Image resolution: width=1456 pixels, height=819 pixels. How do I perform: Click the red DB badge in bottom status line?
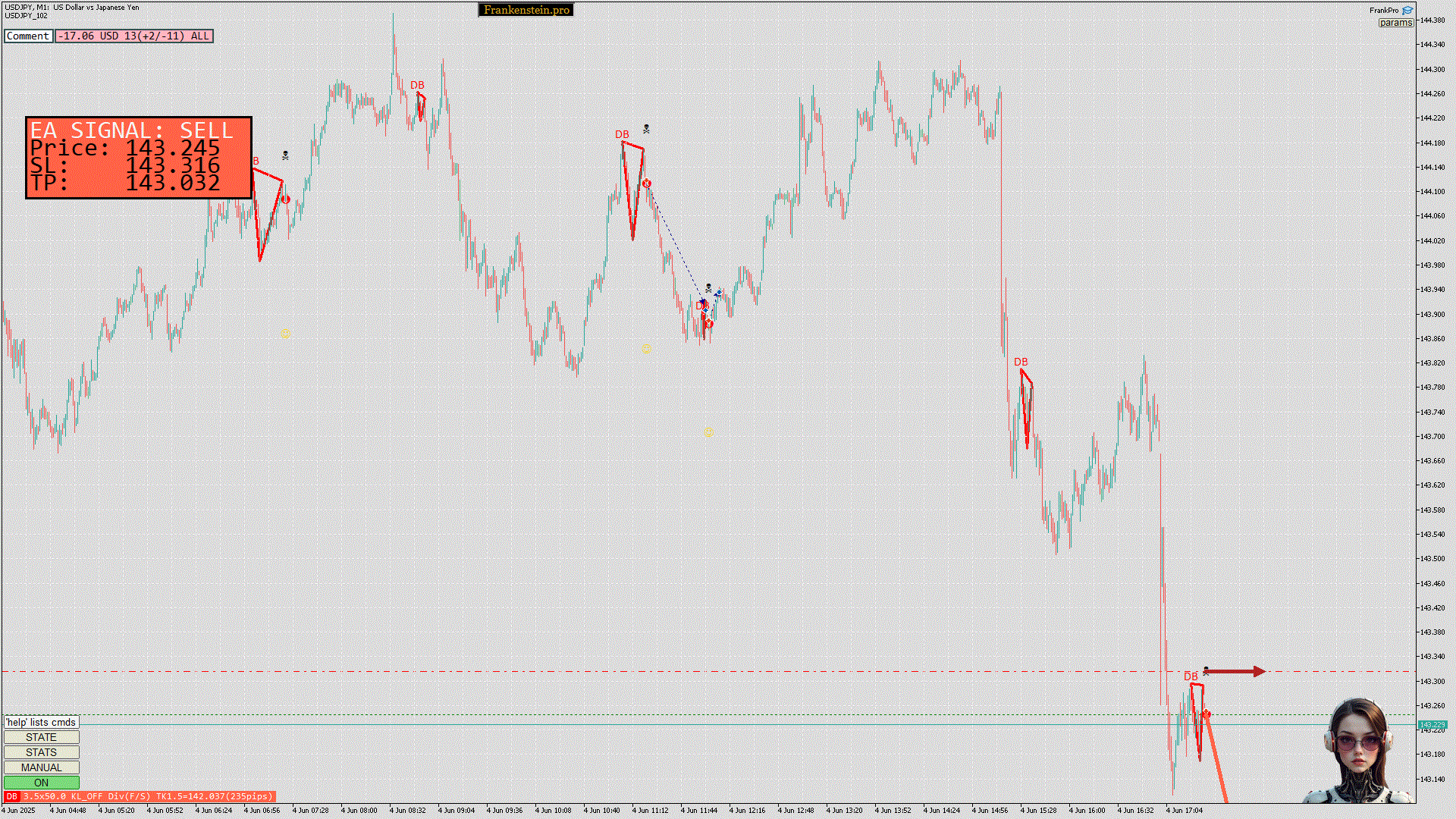pyautogui.click(x=11, y=796)
